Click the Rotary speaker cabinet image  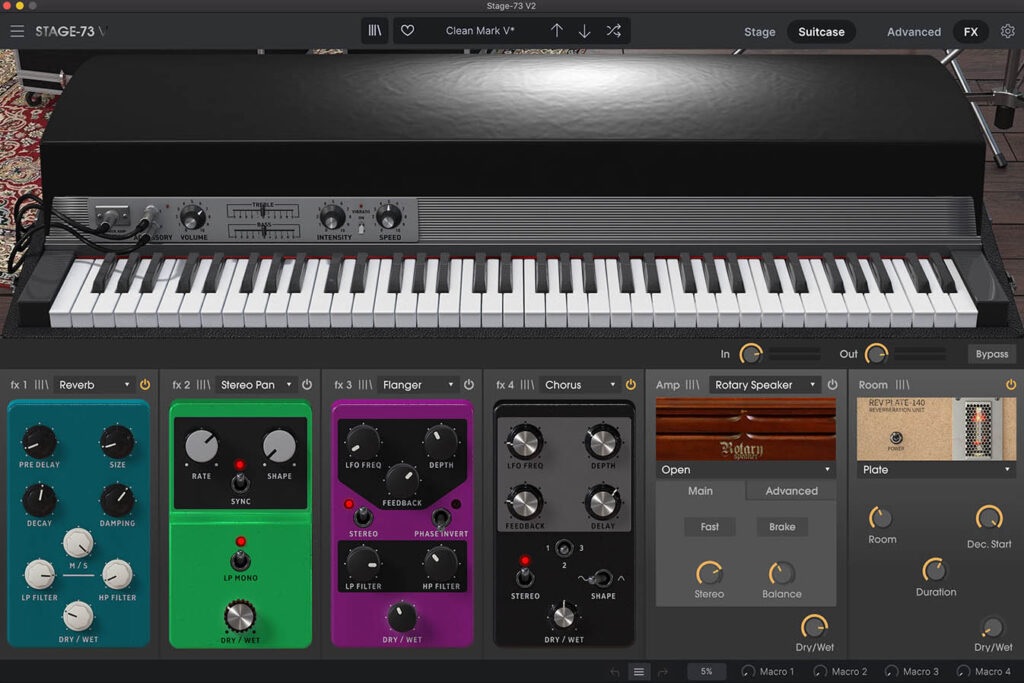(746, 429)
